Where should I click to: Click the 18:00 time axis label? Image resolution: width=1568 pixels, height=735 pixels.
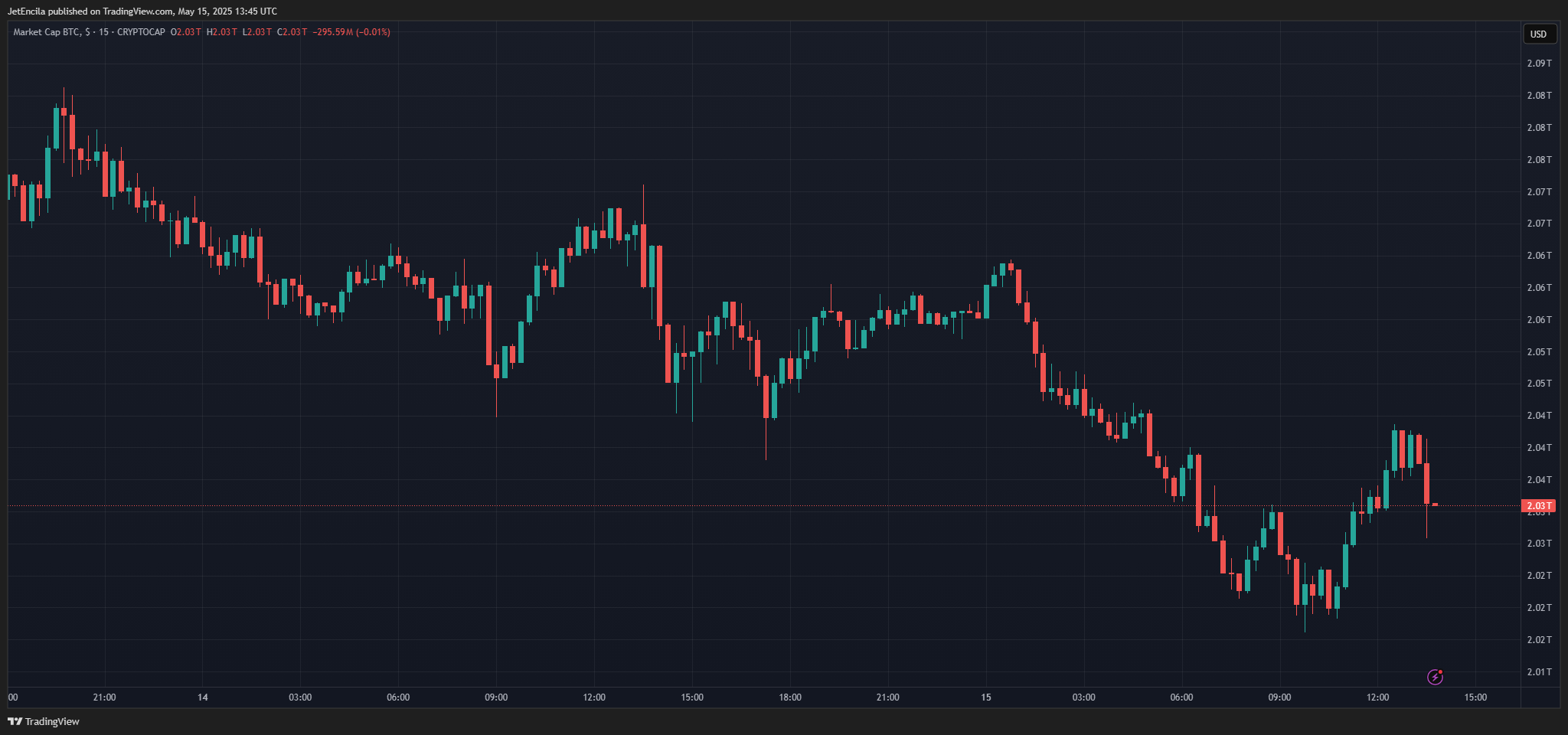[x=790, y=697]
